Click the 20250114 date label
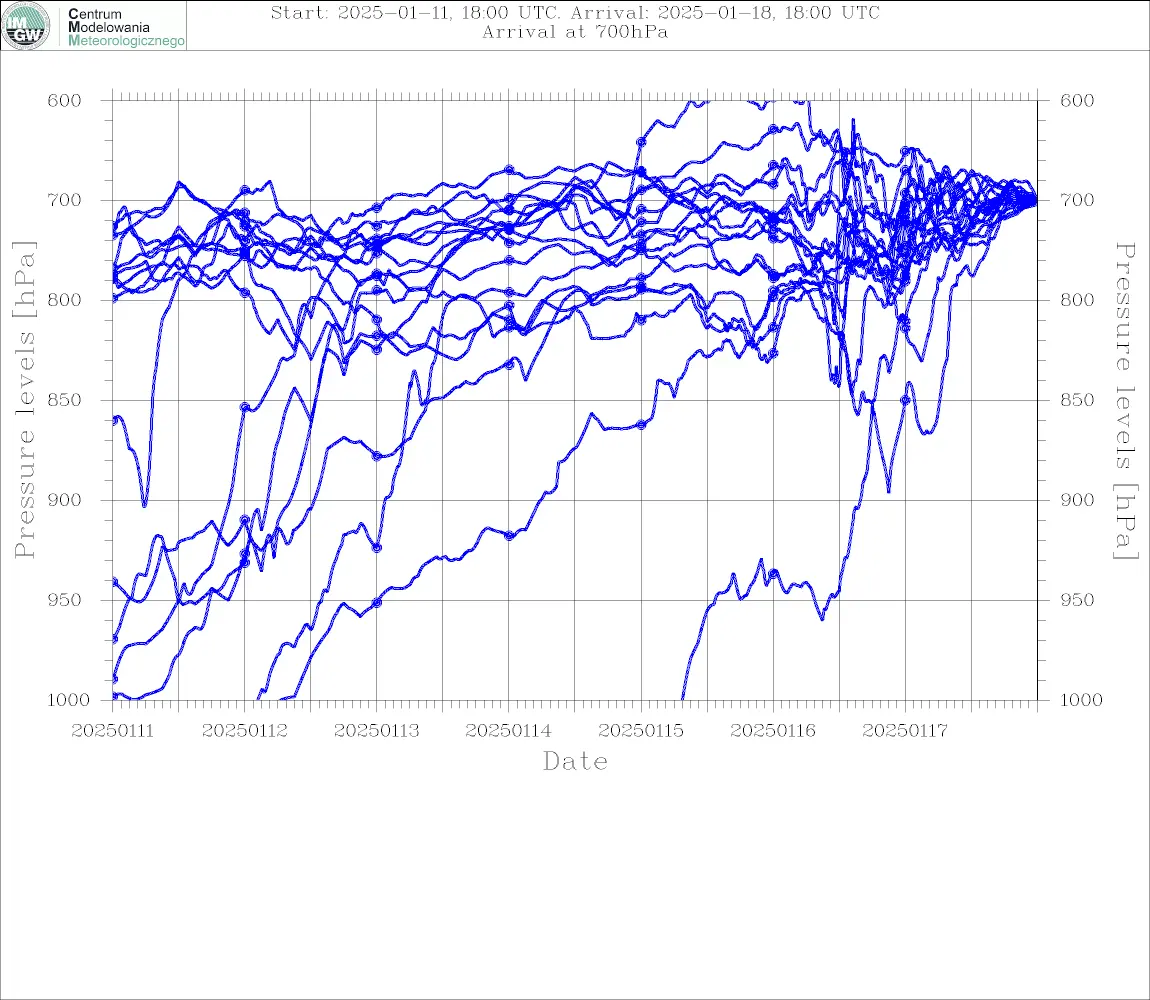The width and height of the screenshot is (1150, 1000). [509, 731]
